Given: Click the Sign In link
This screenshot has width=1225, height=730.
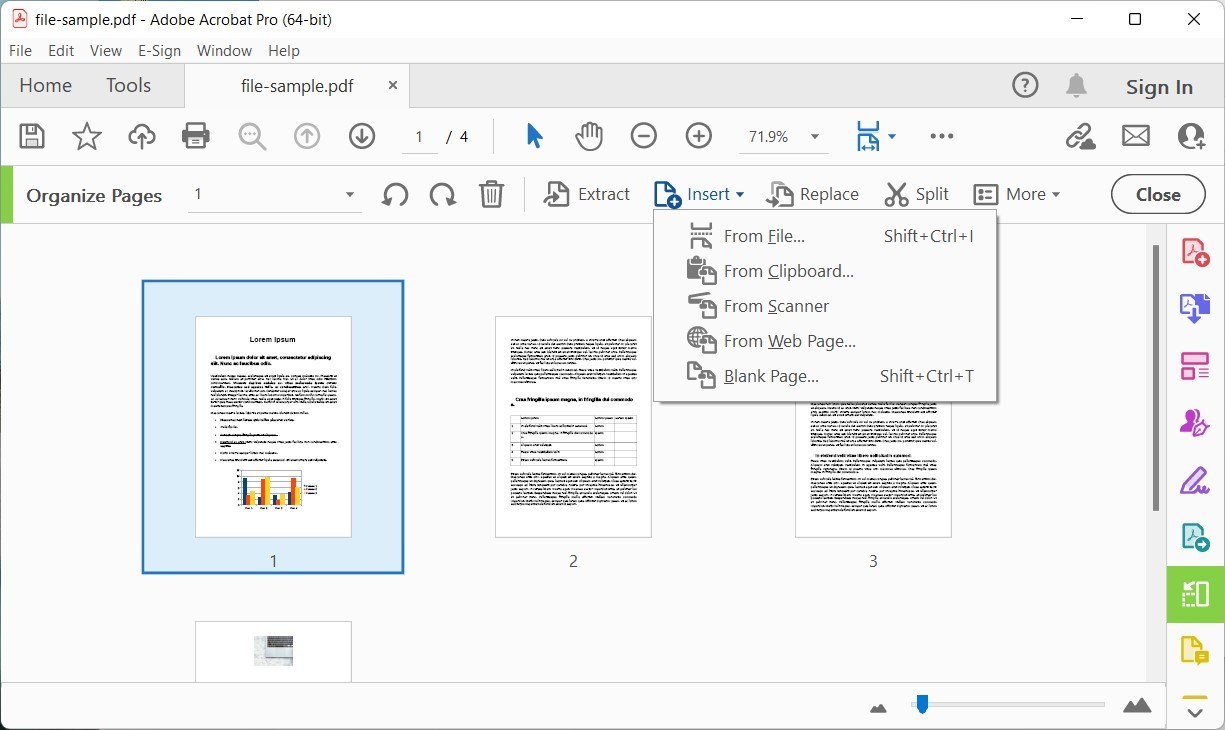Looking at the screenshot, I should (1159, 88).
